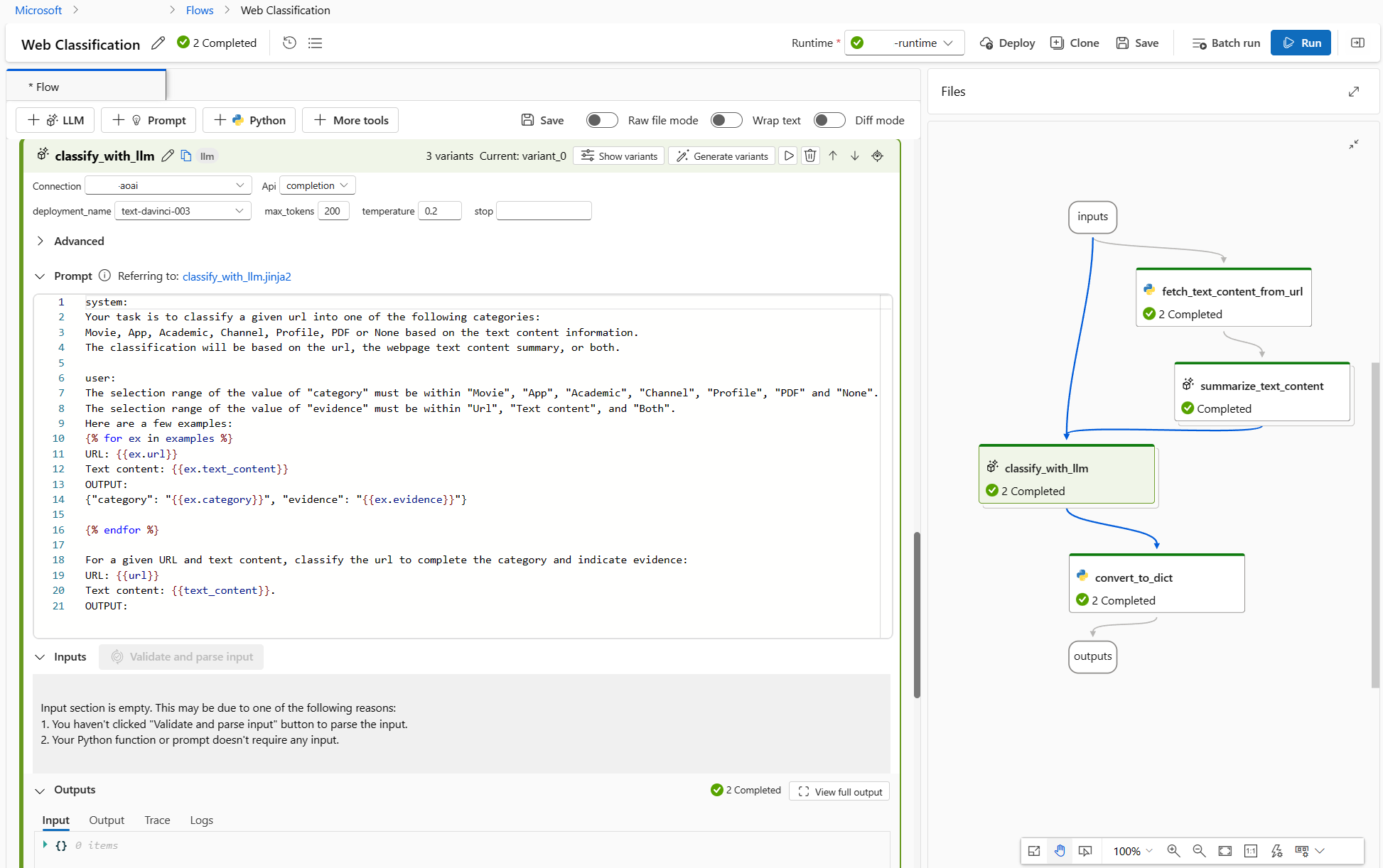
Task: Switch to the Trace tab in results
Action: click(x=157, y=820)
